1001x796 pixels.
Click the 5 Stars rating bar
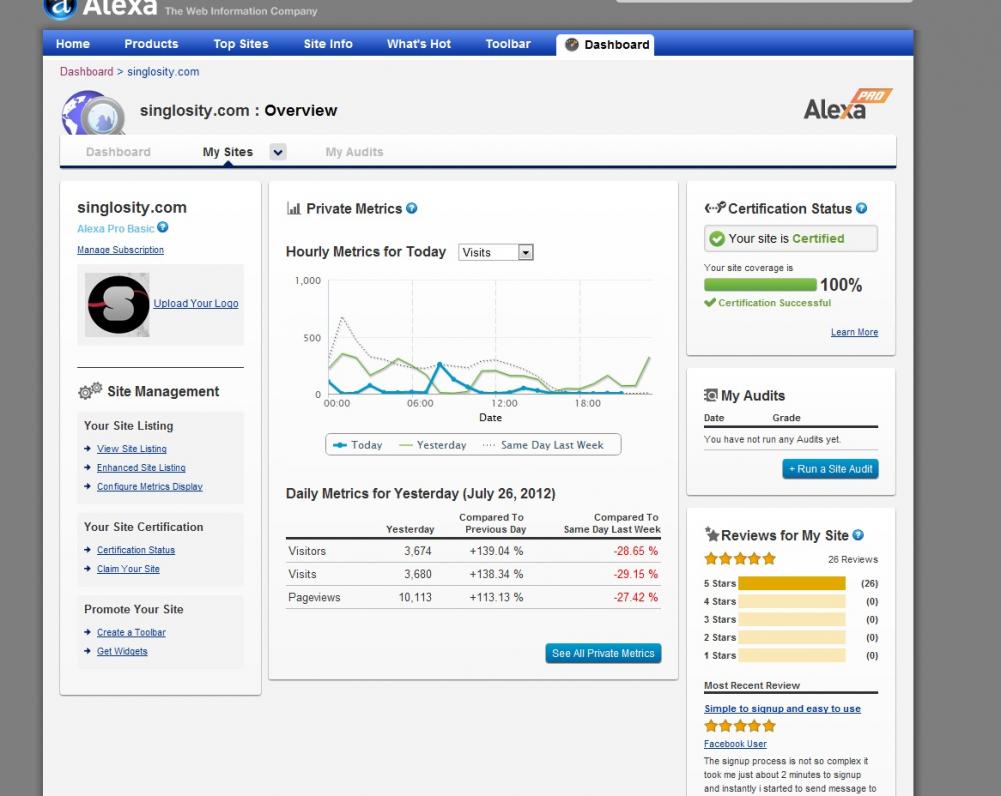(x=792, y=583)
